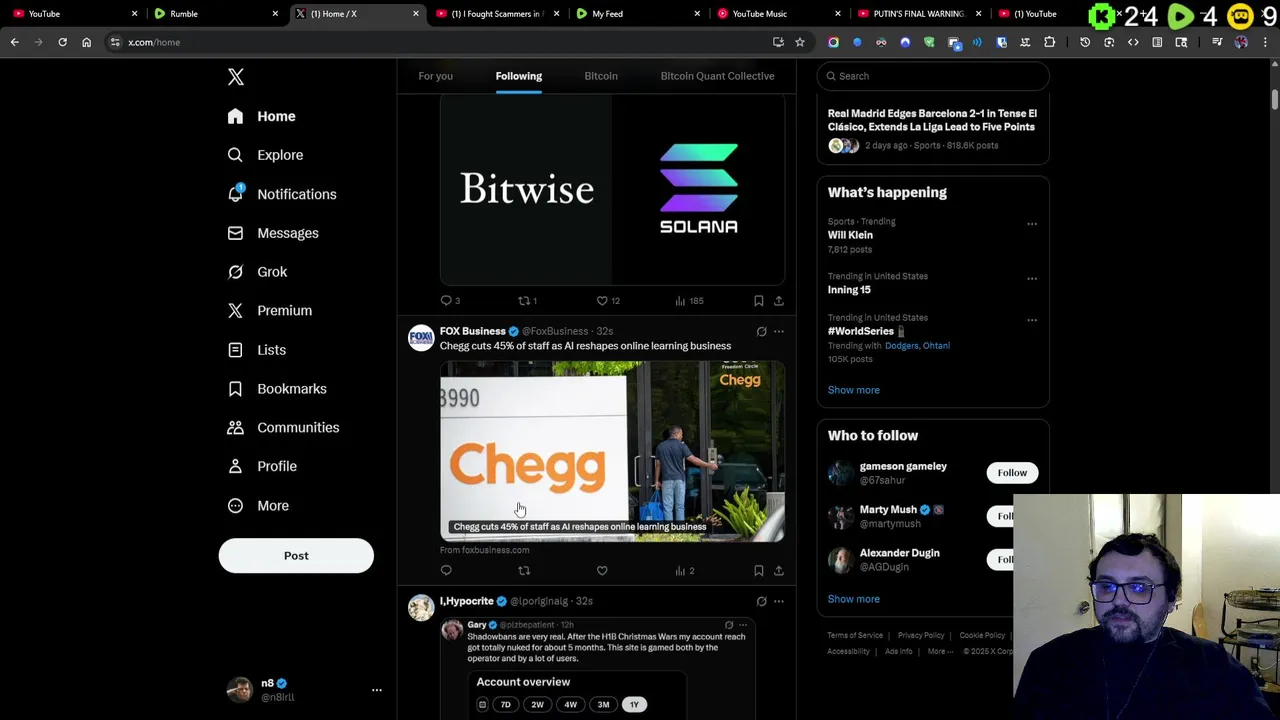The image size is (1280, 720).
Task: Open more options for #WorldSeries trend
Action: pos(1032,320)
